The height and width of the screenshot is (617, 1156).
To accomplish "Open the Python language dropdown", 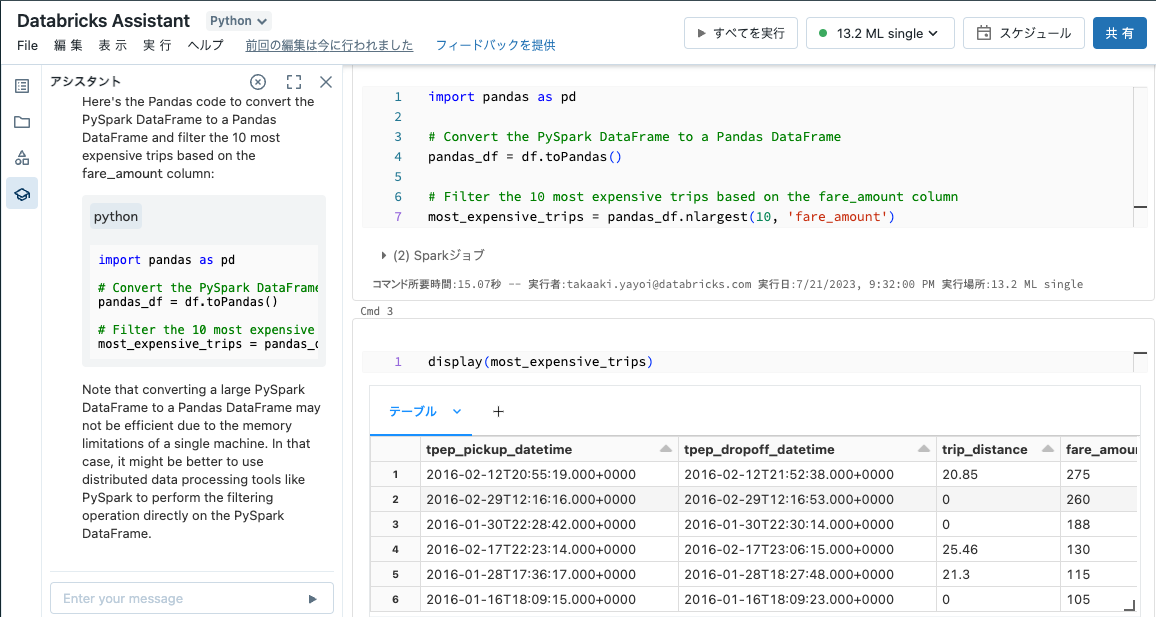I will [x=238, y=20].
